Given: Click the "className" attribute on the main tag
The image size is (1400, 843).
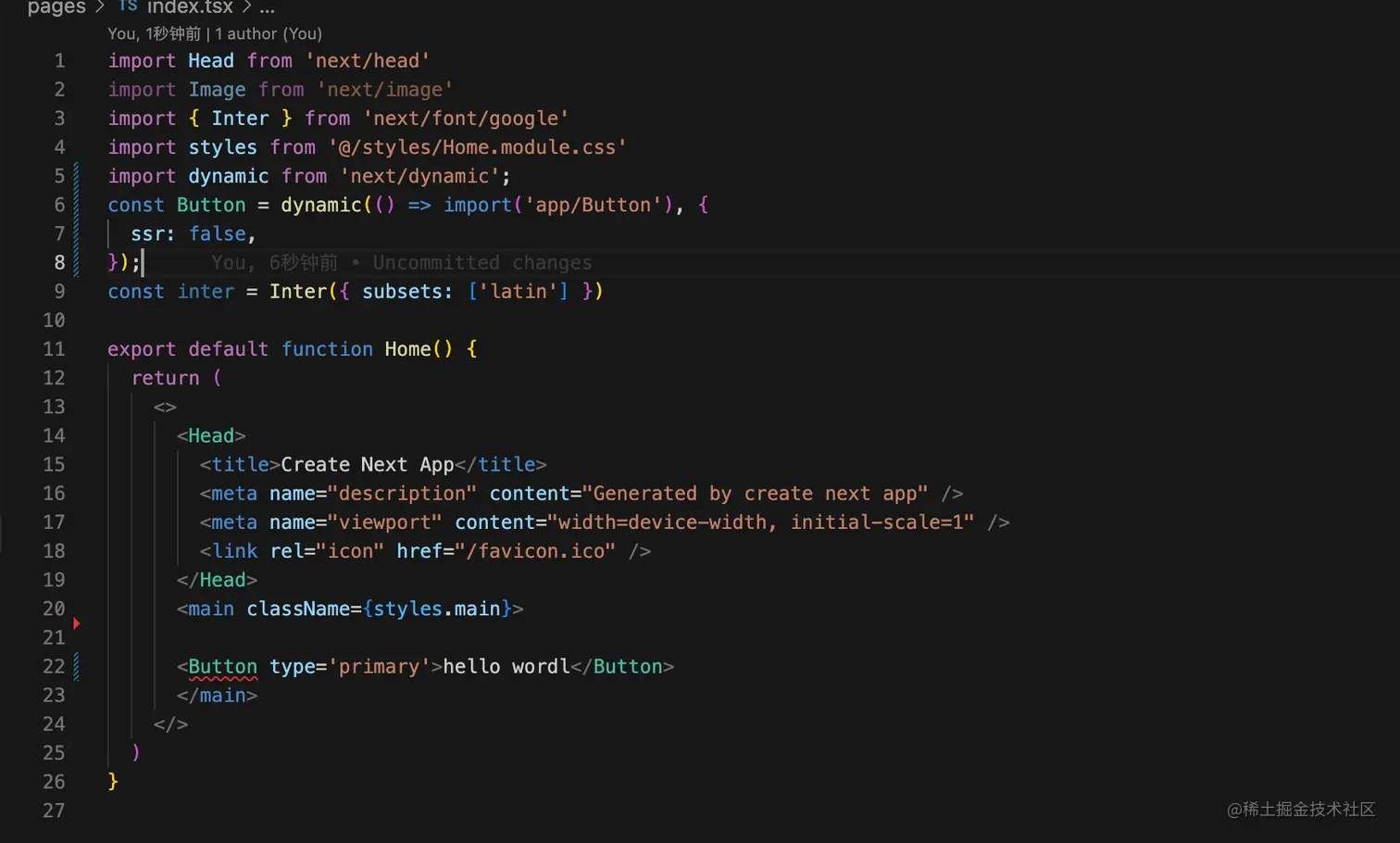Looking at the screenshot, I should click(x=298, y=609).
